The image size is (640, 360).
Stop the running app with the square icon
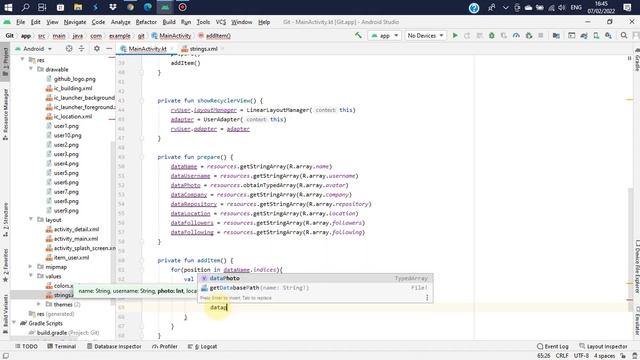(x=541, y=36)
